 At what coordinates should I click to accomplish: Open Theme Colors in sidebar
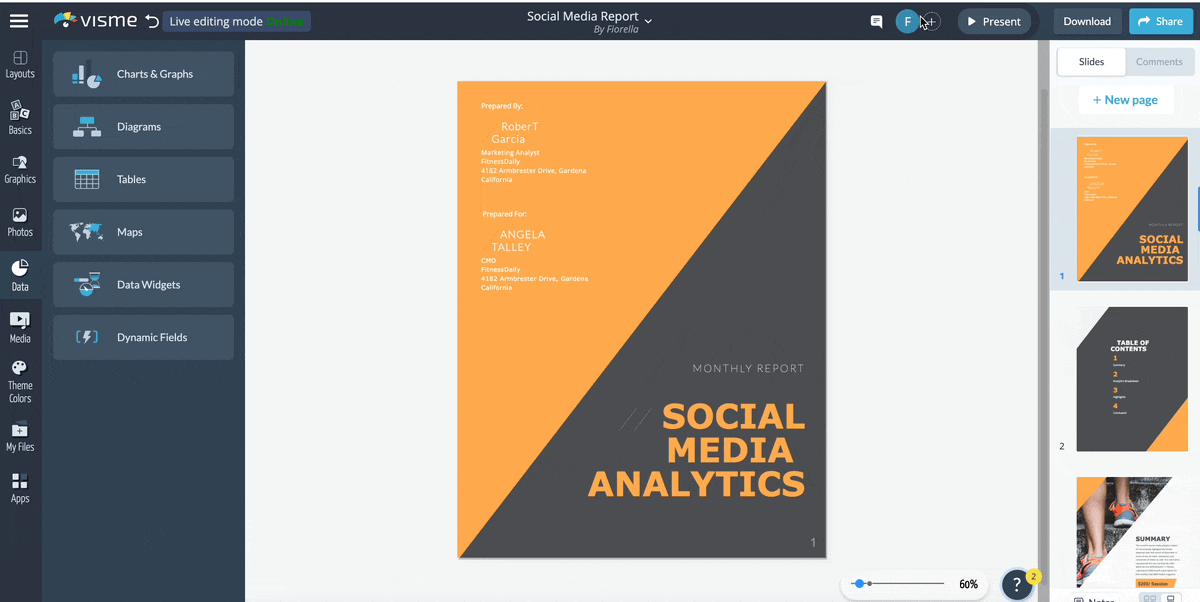(x=20, y=382)
